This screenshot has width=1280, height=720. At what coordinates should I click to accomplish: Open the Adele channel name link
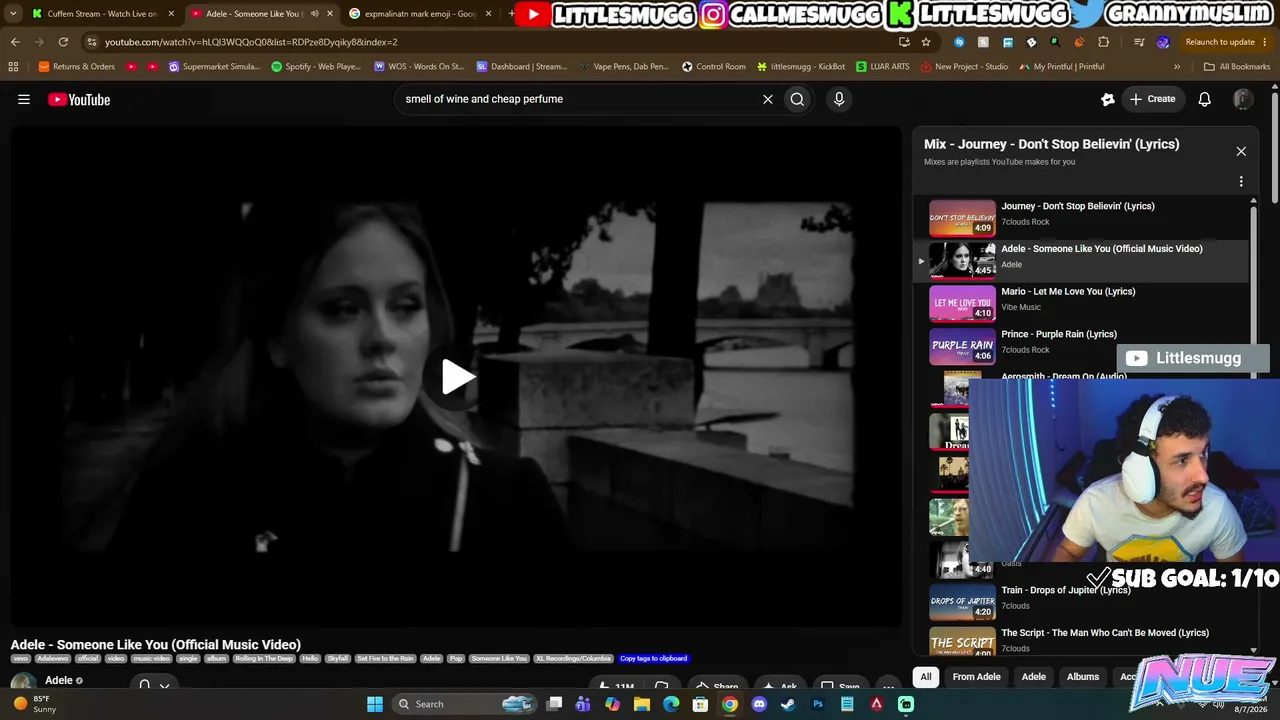[59, 681]
